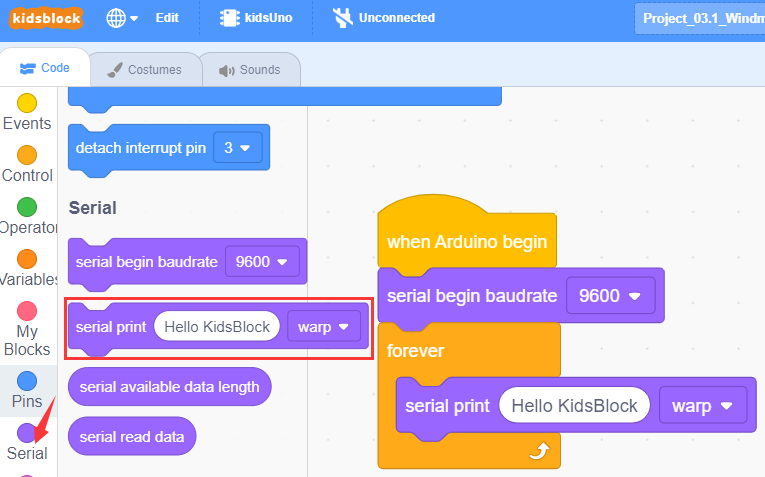The image size is (765, 477).
Task: Open the Edit menu
Action: 167,18
